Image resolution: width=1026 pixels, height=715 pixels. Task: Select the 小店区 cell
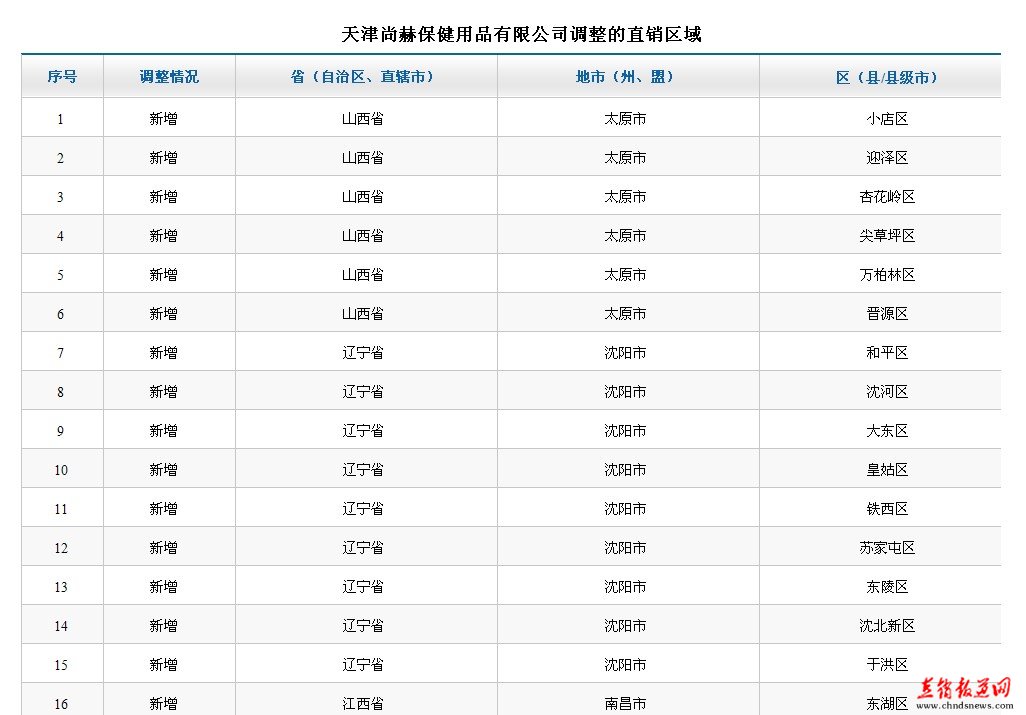click(x=887, y=119)
